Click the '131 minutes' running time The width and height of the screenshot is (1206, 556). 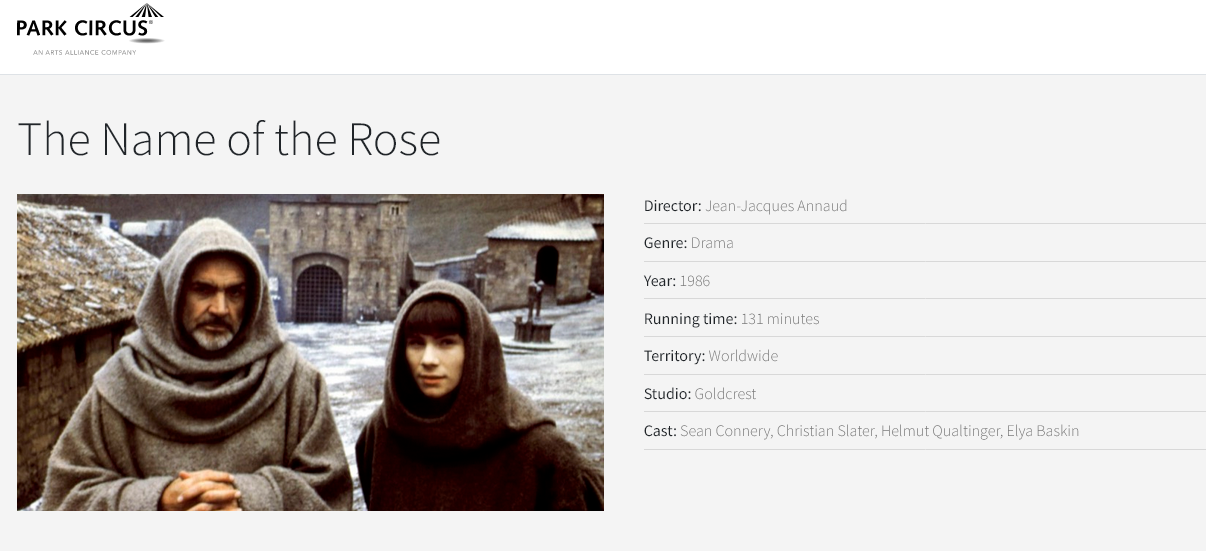[780, 319]
